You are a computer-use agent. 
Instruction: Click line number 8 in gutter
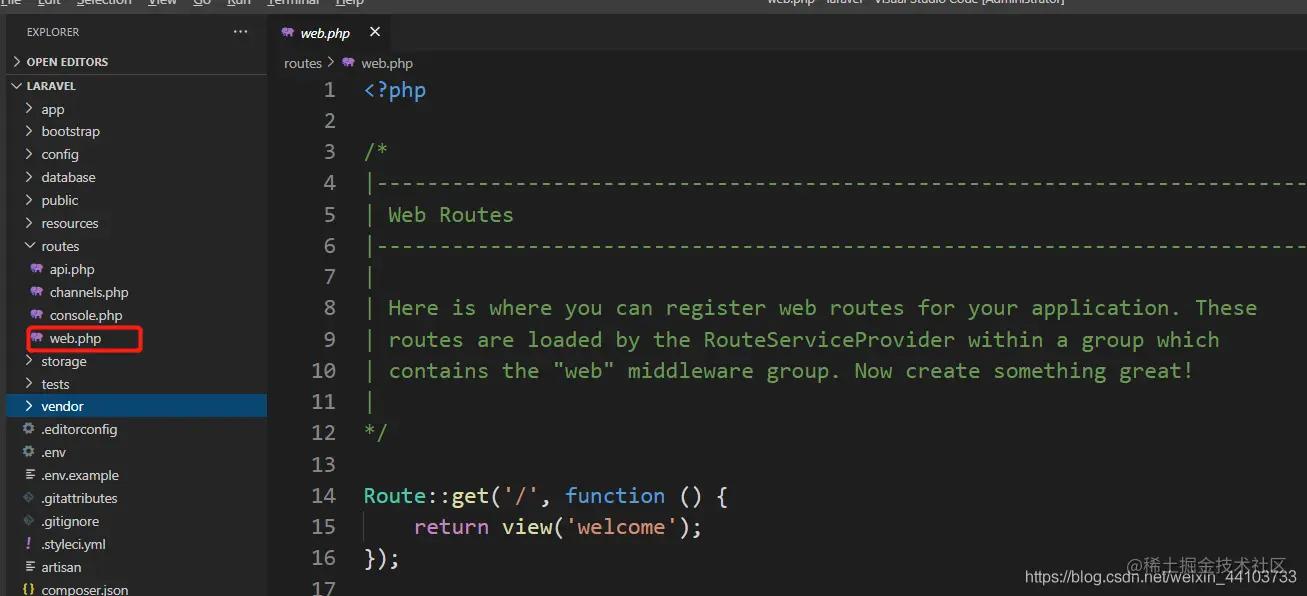(x=330, y=308)
